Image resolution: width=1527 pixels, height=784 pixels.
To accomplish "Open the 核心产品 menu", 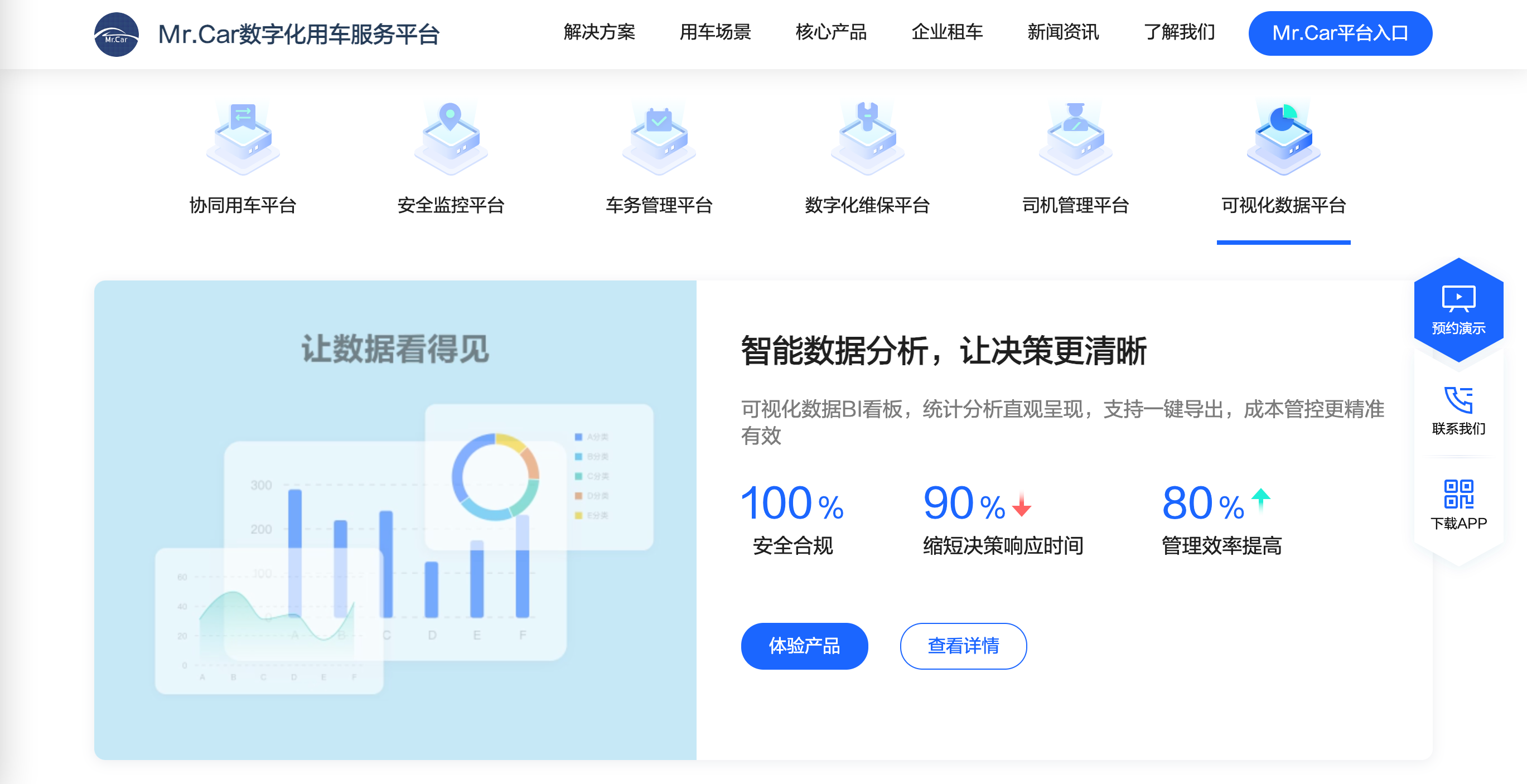I will (x=831, y=32).
